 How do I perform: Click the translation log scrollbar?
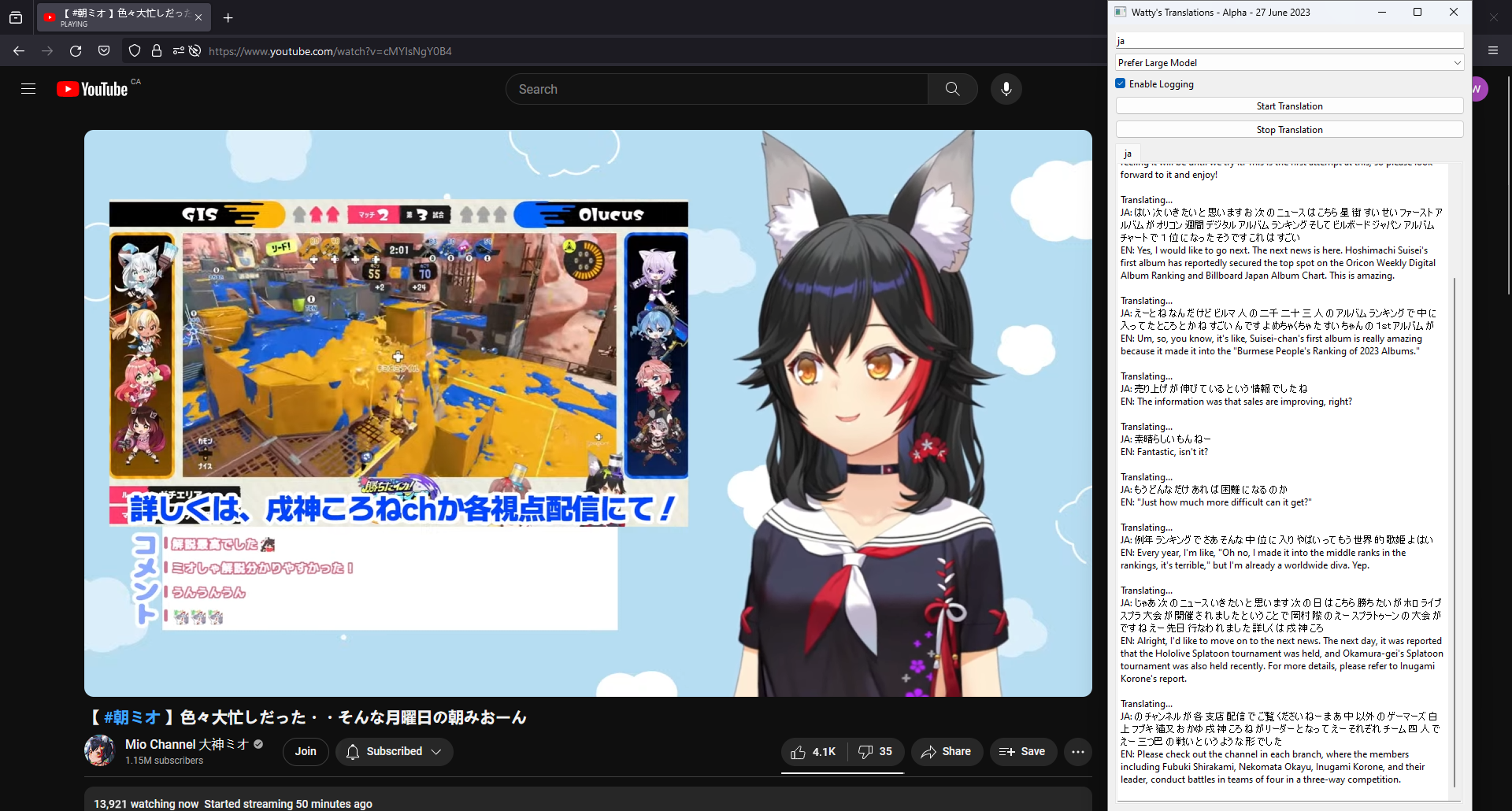(1455, 532)
